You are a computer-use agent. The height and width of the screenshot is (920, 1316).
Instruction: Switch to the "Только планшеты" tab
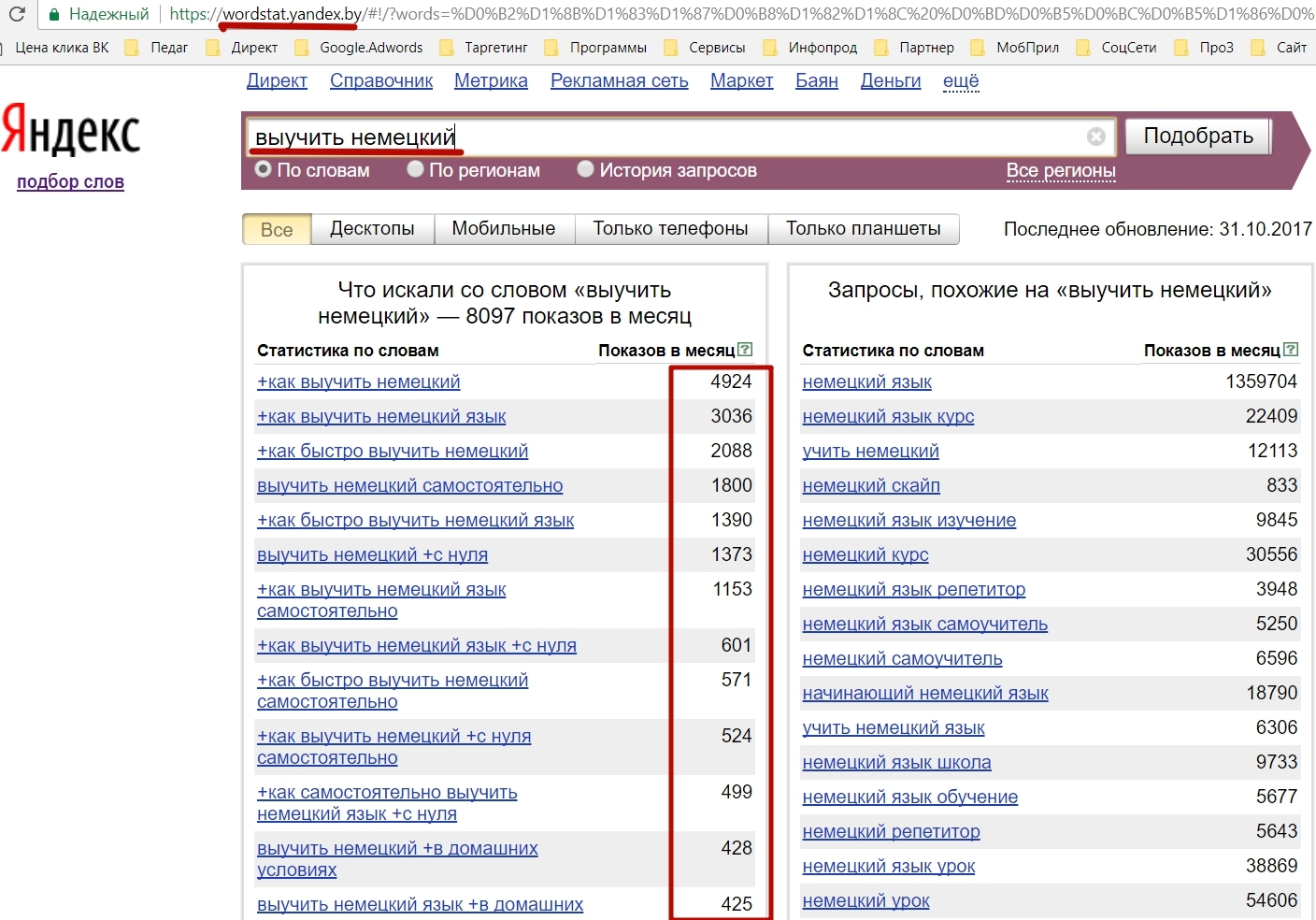tap(864, 229)
